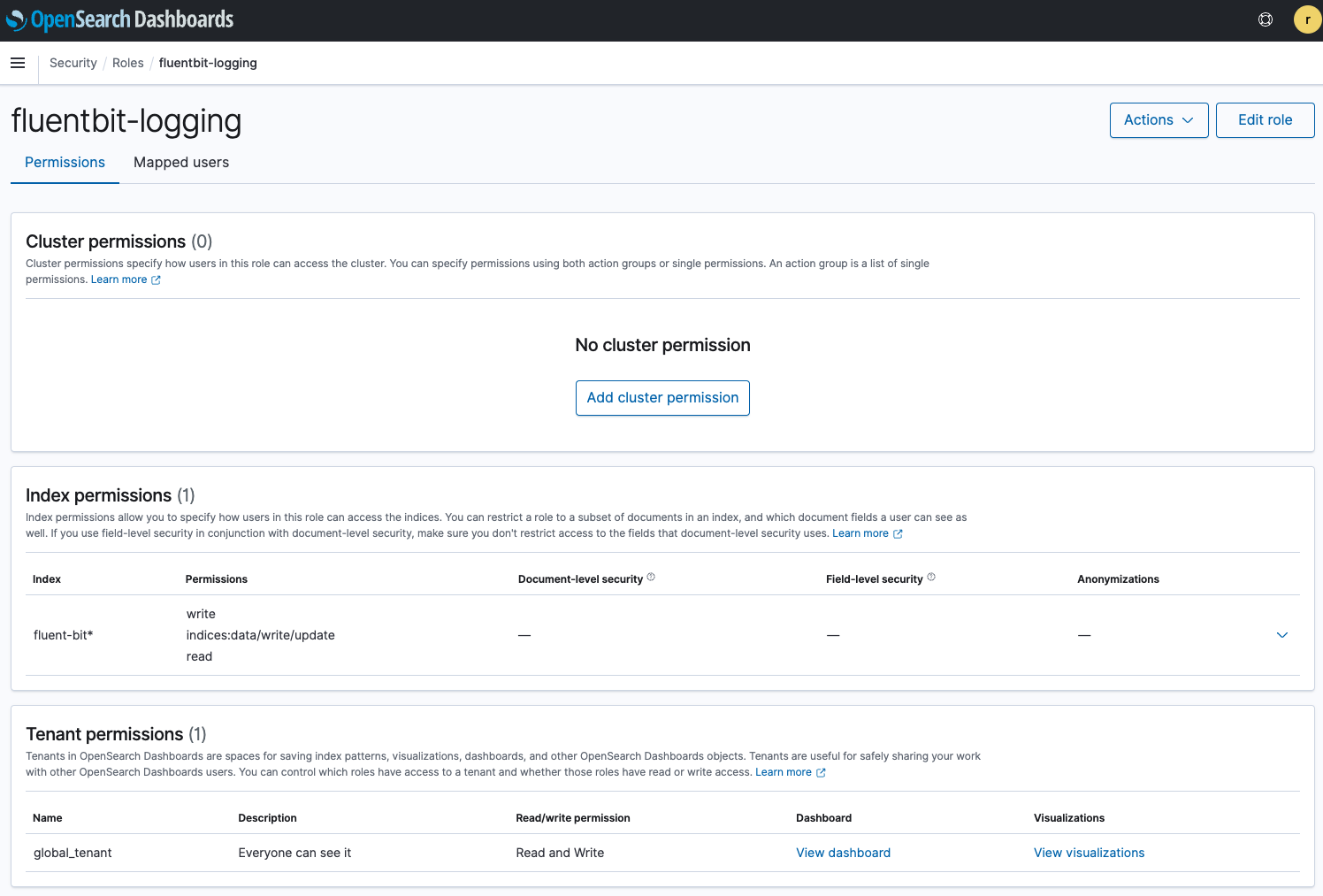Click the Permissions column header
This screenshot has width=1323, height=896.
tap(217, 579)
